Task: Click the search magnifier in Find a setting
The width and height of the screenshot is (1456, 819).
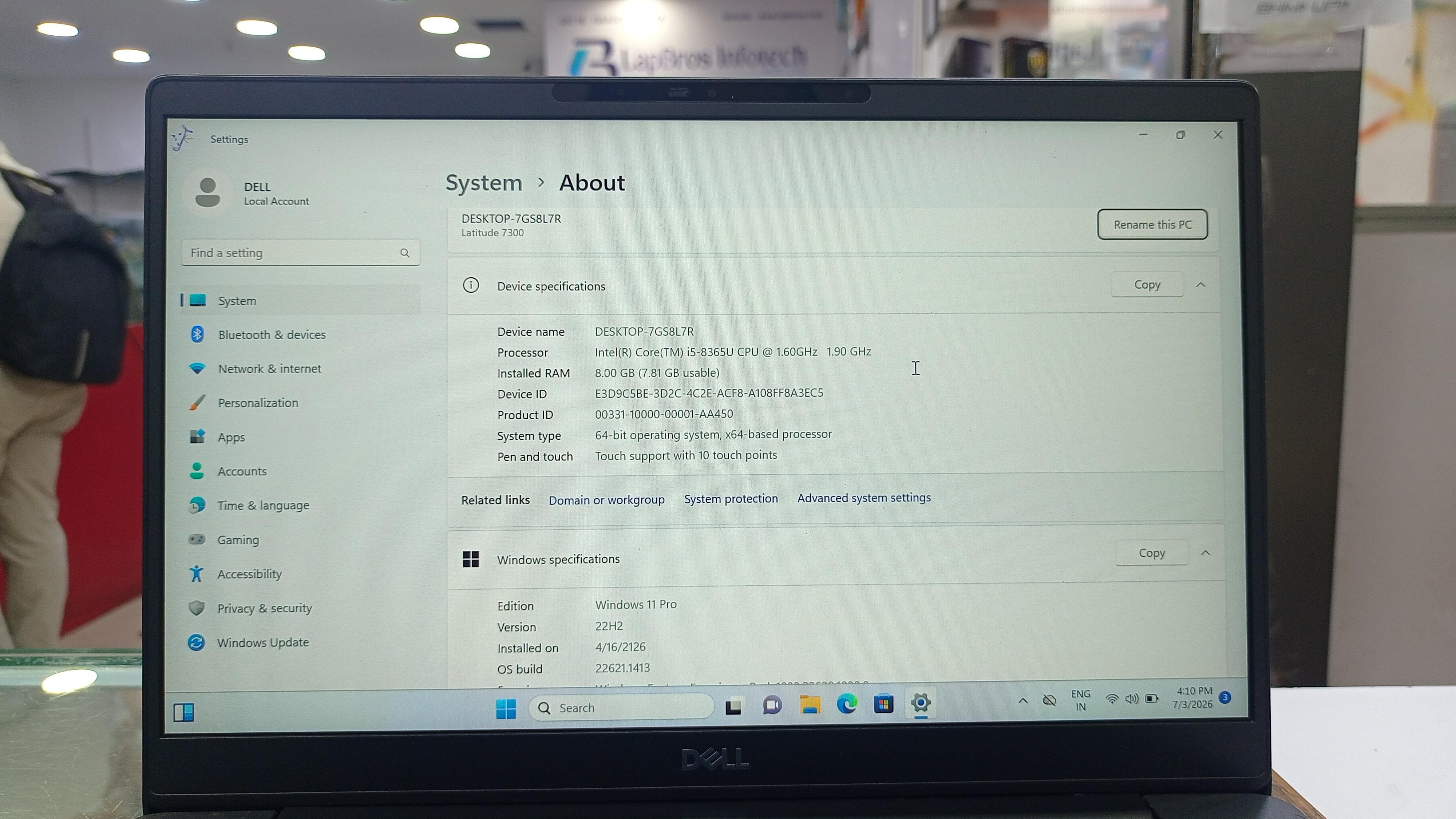Action: click(x=405, y=253)
